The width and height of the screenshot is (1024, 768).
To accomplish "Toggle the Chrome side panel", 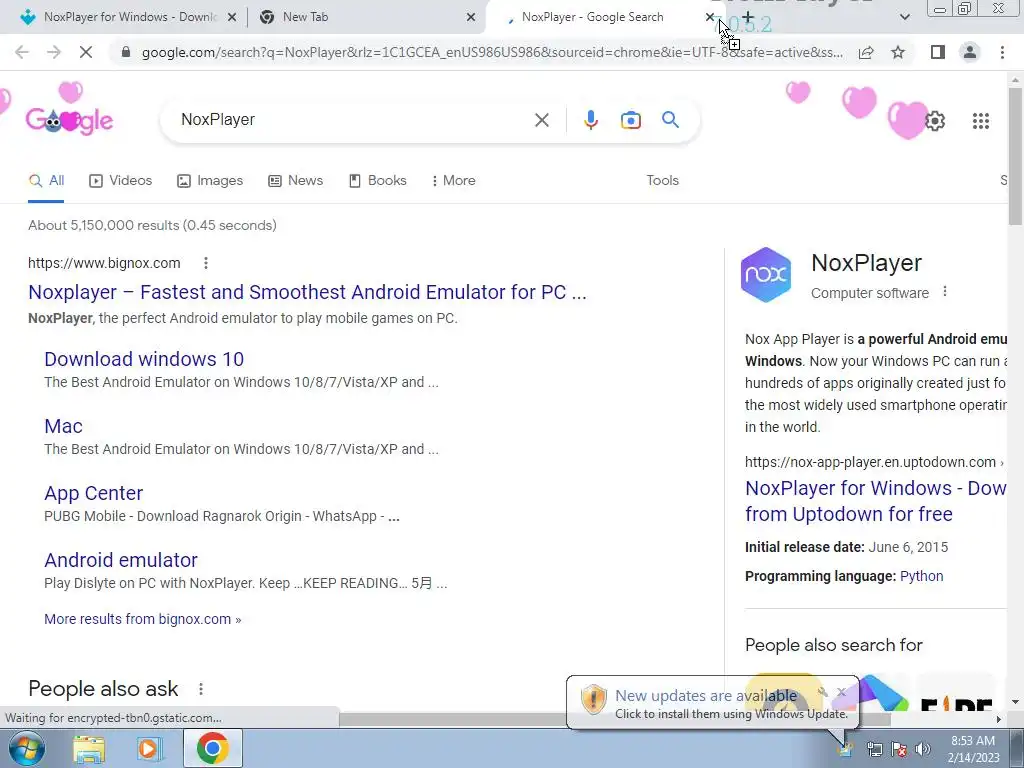I will click(x=938, y=52).
